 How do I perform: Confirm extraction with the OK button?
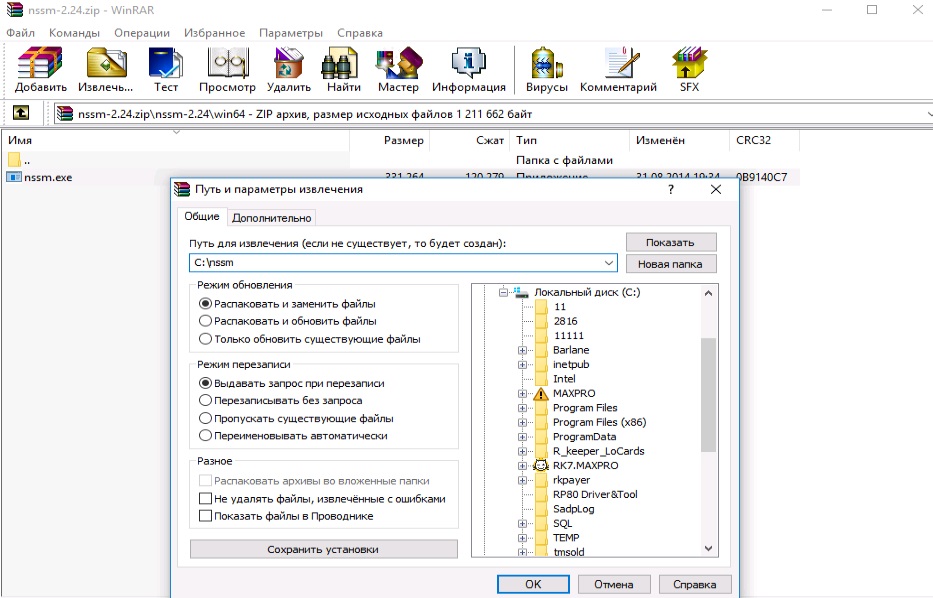click(533, 584)
